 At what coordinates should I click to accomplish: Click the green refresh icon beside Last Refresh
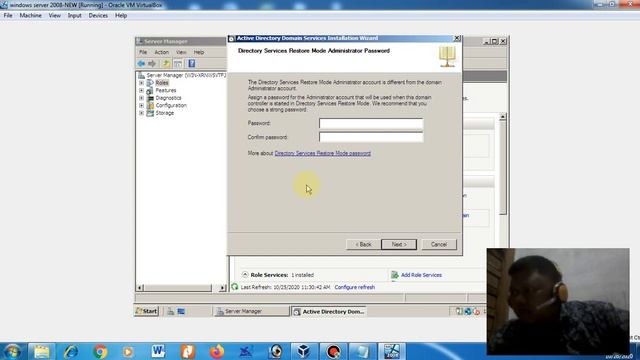[235, 287]
